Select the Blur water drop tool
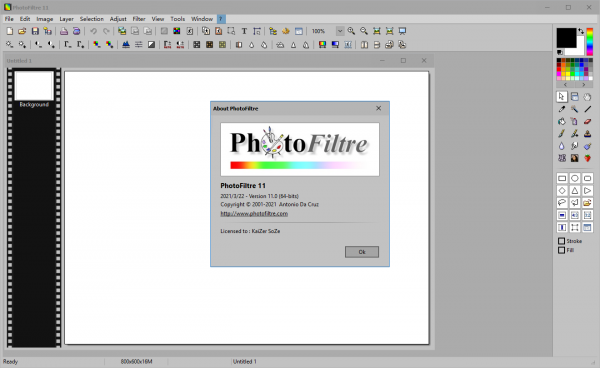 click(x=561, y=146)
